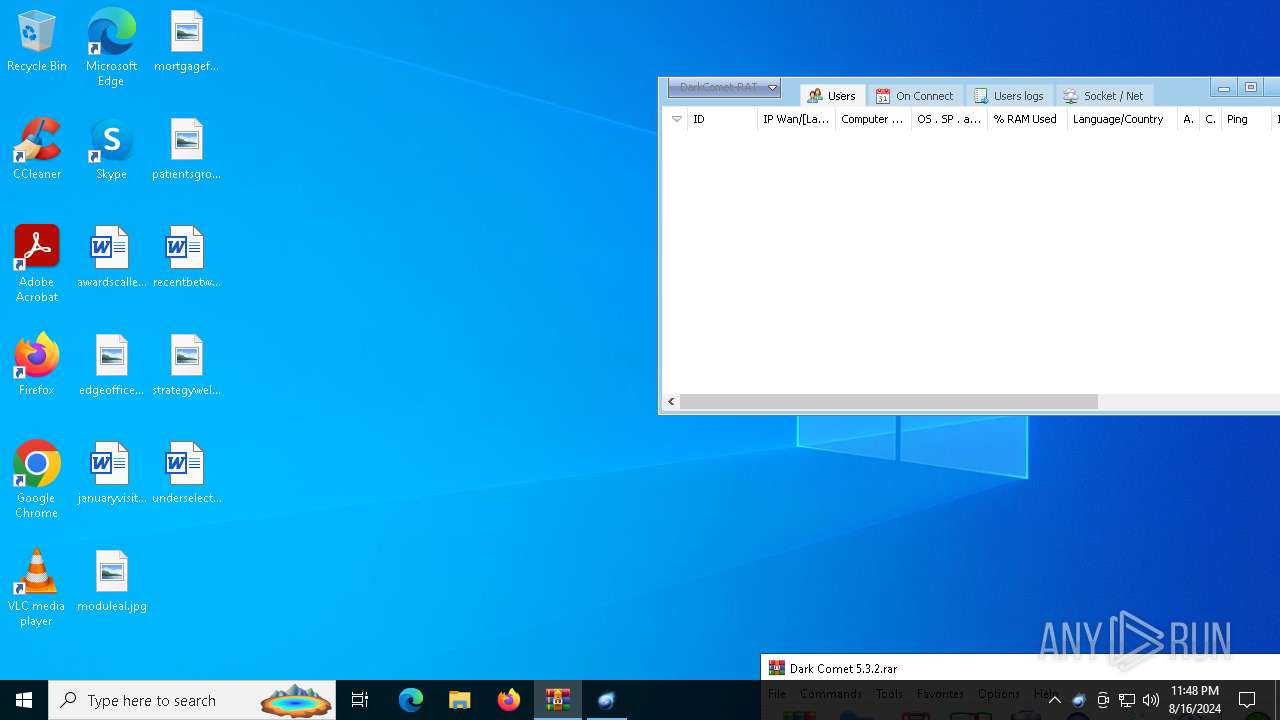1280x720 pixels.
Task: Open the clock showing 11:48 PM
Action: coord(1195,700)
